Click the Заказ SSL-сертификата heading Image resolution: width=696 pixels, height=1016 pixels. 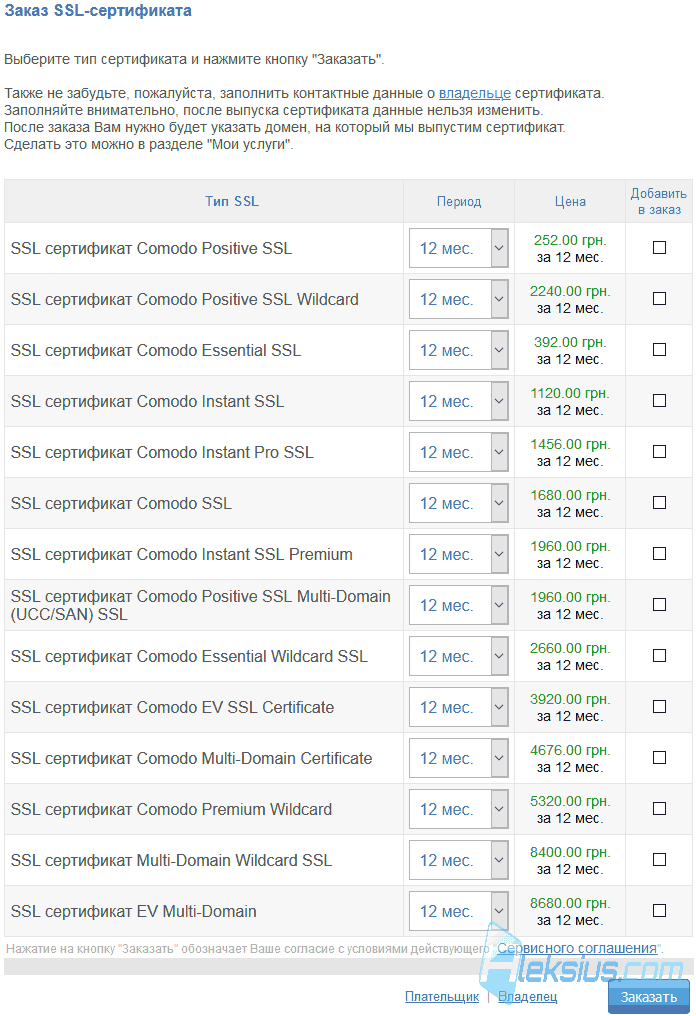tap(98, 11)
